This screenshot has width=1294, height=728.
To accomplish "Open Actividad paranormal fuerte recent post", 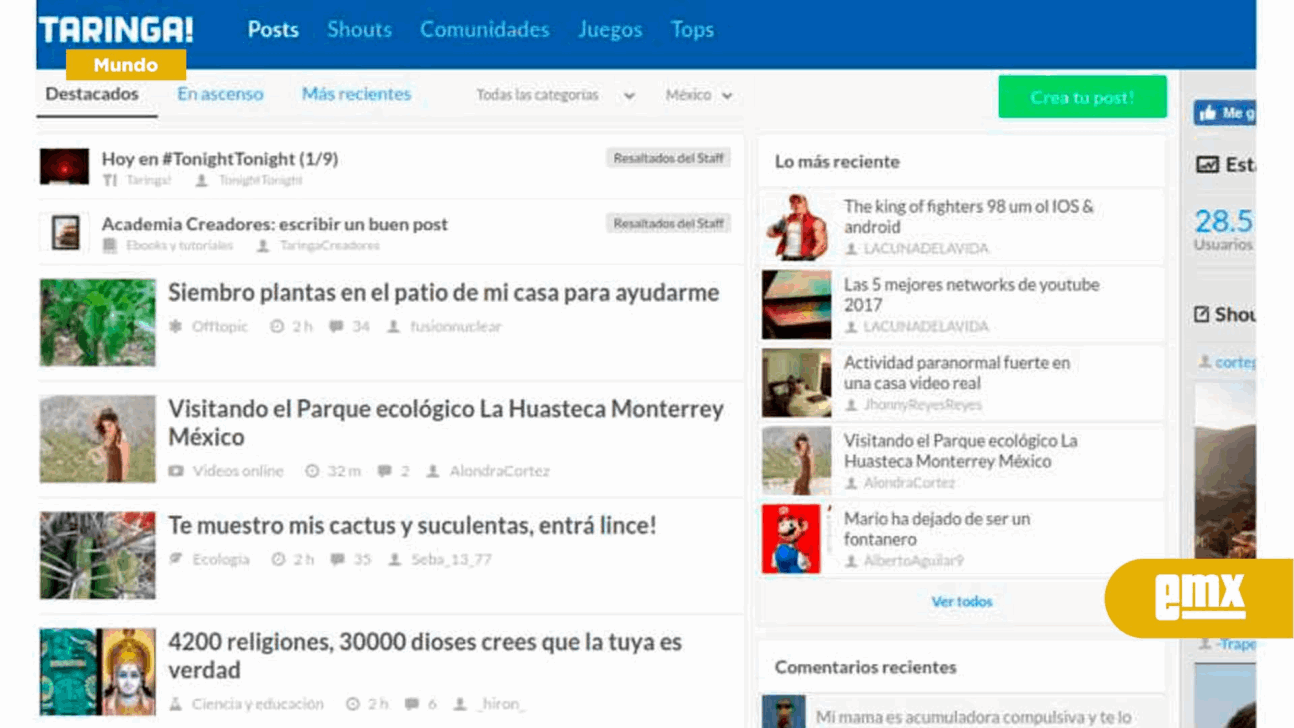I will pos(956,373).
